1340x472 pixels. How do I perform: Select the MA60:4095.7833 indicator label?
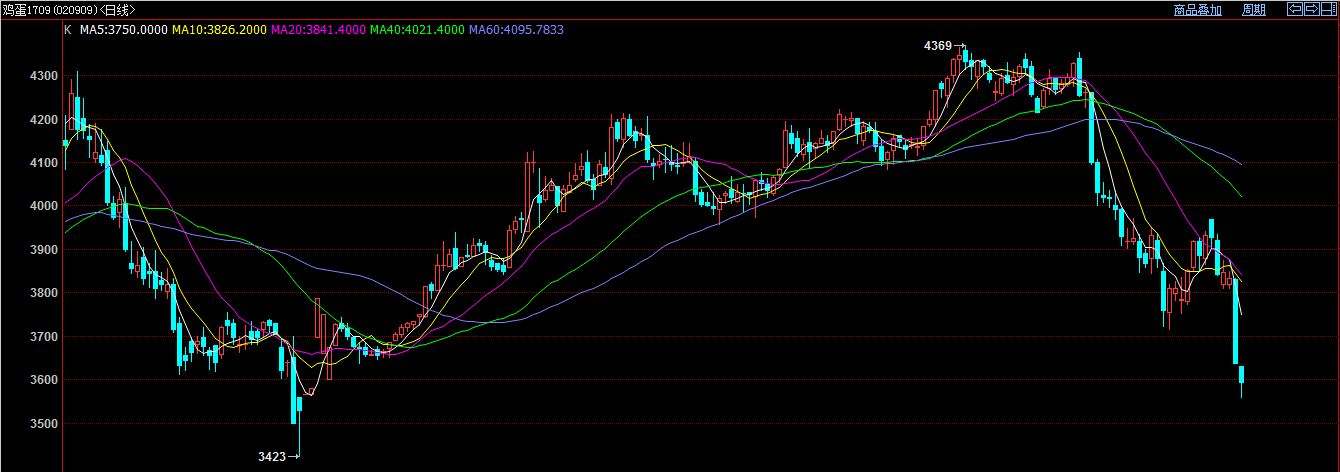click(x=517, y=30)
